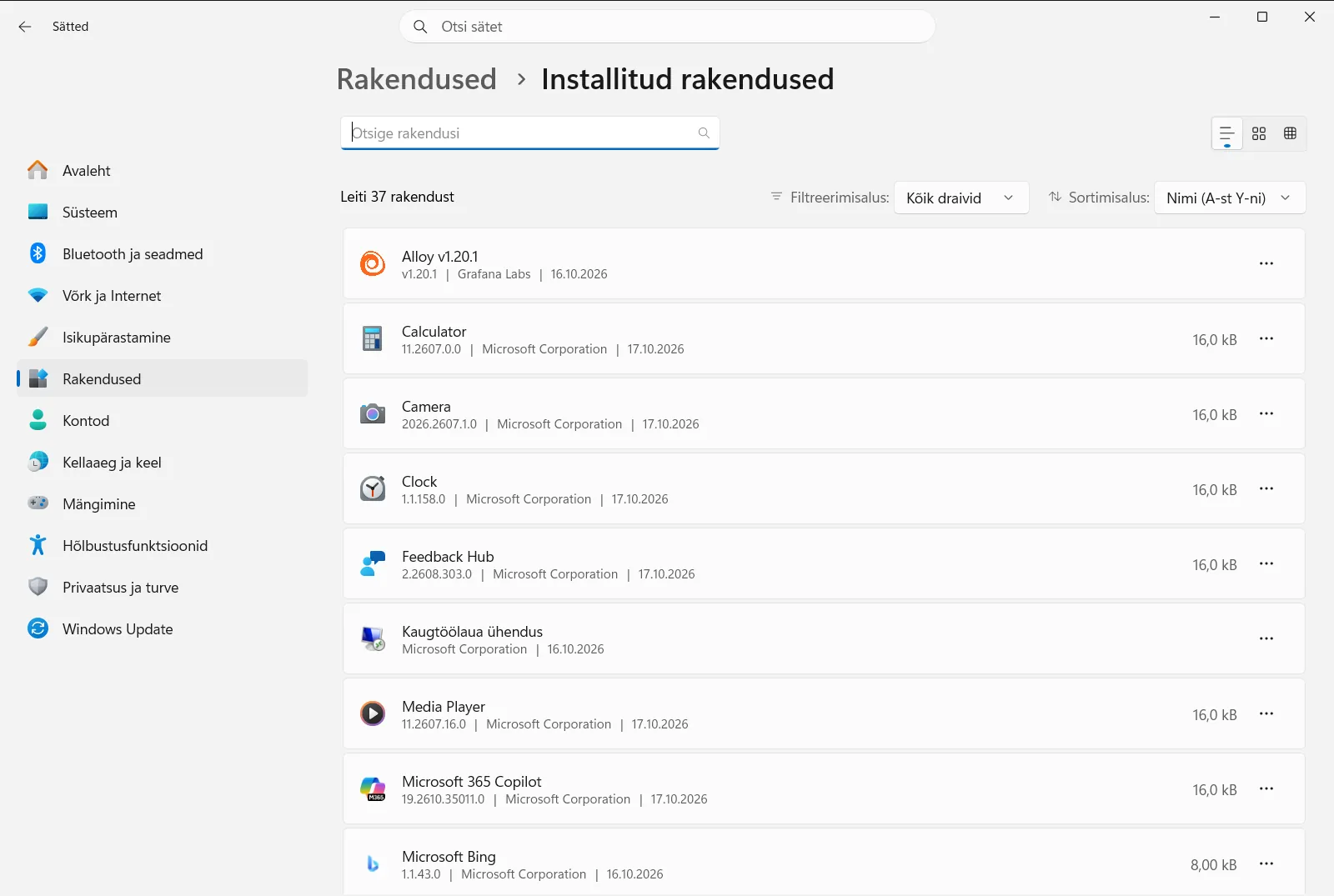The width and height of the screenshot is (1334, 896).
Task: Click the Alloy v1.20.1 app icon
Action: pyautogui.click(x=373, y=263)
